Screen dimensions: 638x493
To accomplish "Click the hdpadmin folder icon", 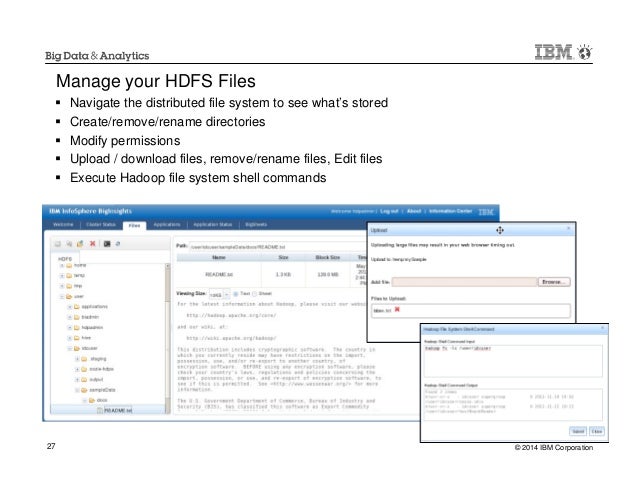I will tap(76, 327).
